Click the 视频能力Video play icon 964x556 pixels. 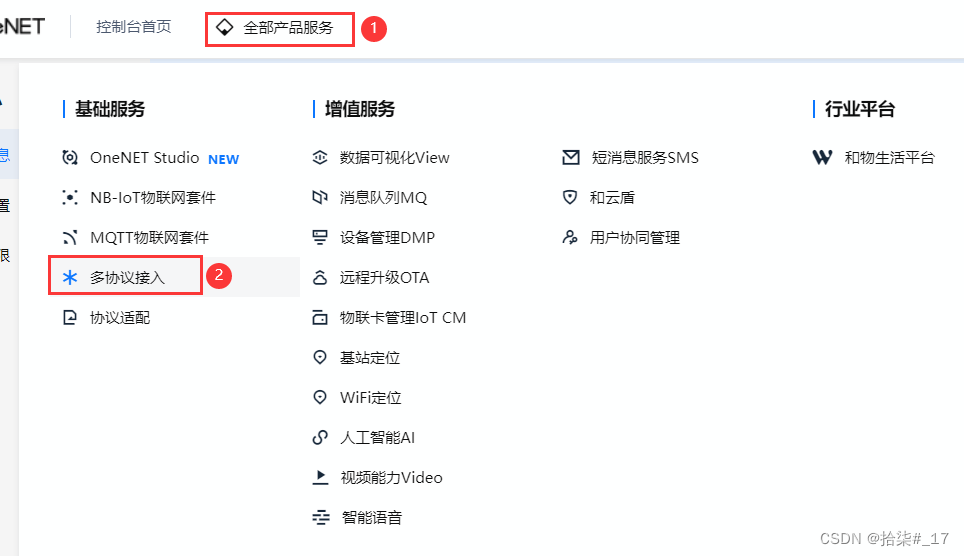tap(320, 477)
